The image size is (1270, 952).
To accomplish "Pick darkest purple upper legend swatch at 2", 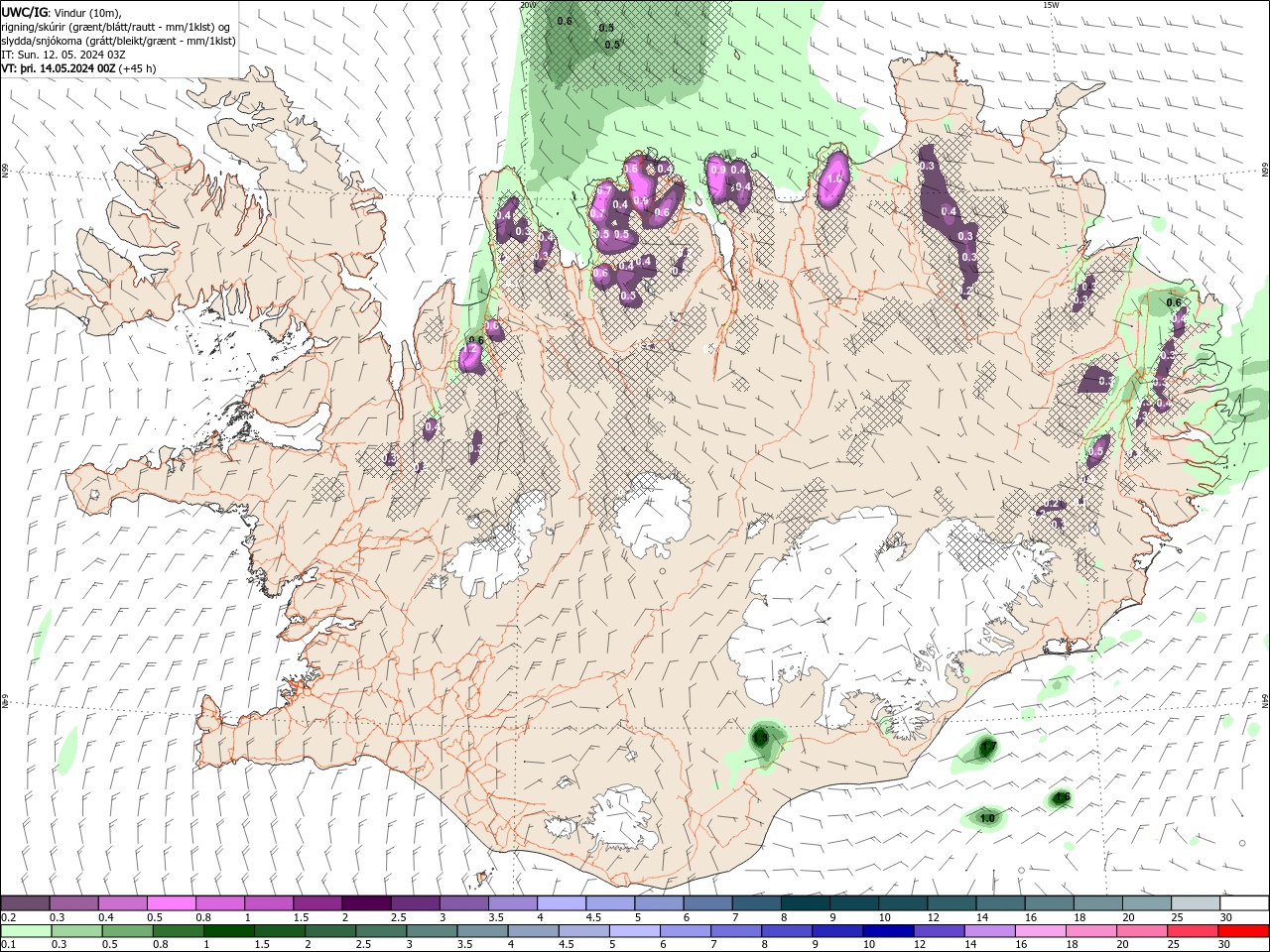I will (x=366, y=902).
